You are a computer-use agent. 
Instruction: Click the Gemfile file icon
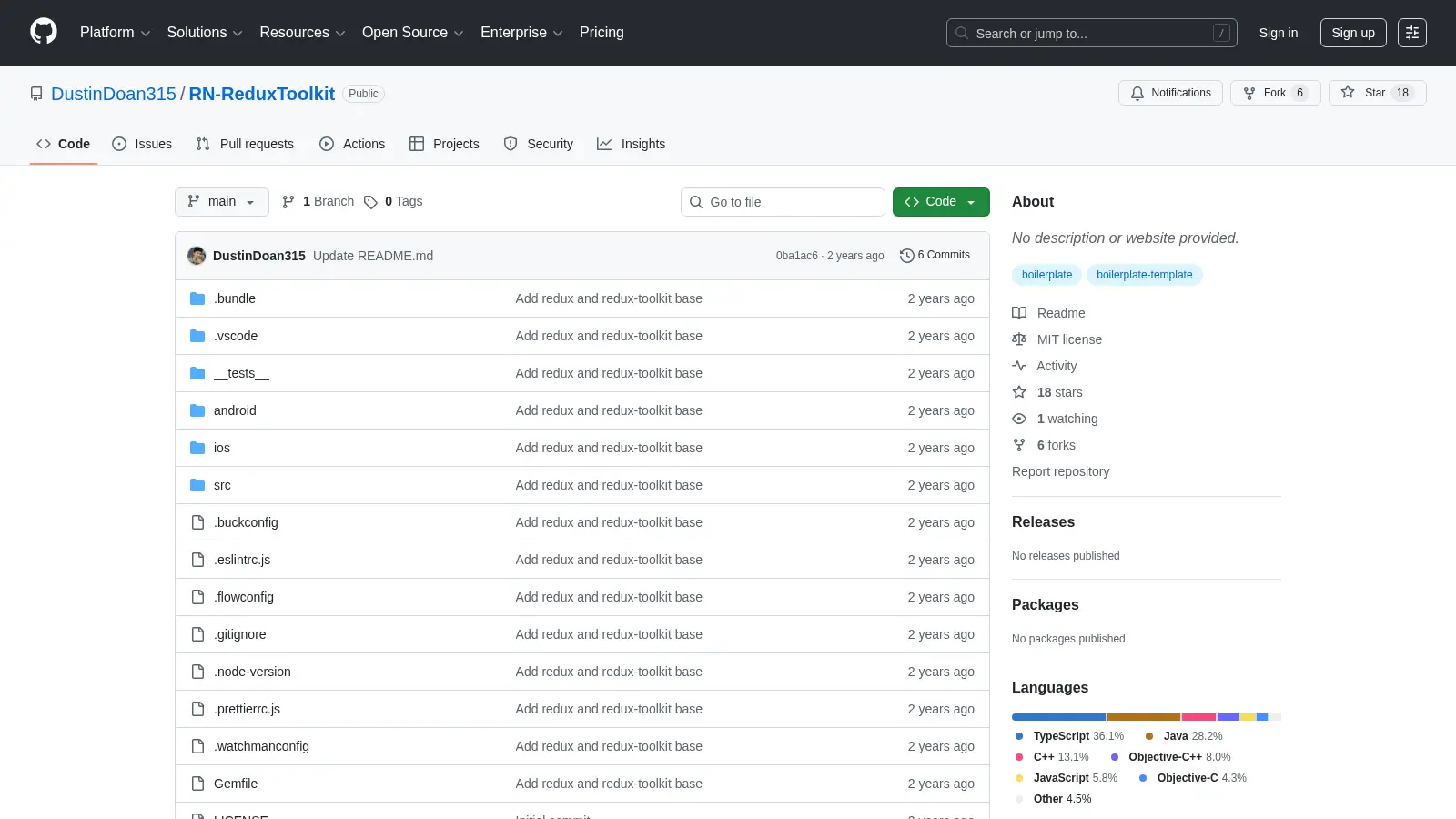click(x=197, y=784)
